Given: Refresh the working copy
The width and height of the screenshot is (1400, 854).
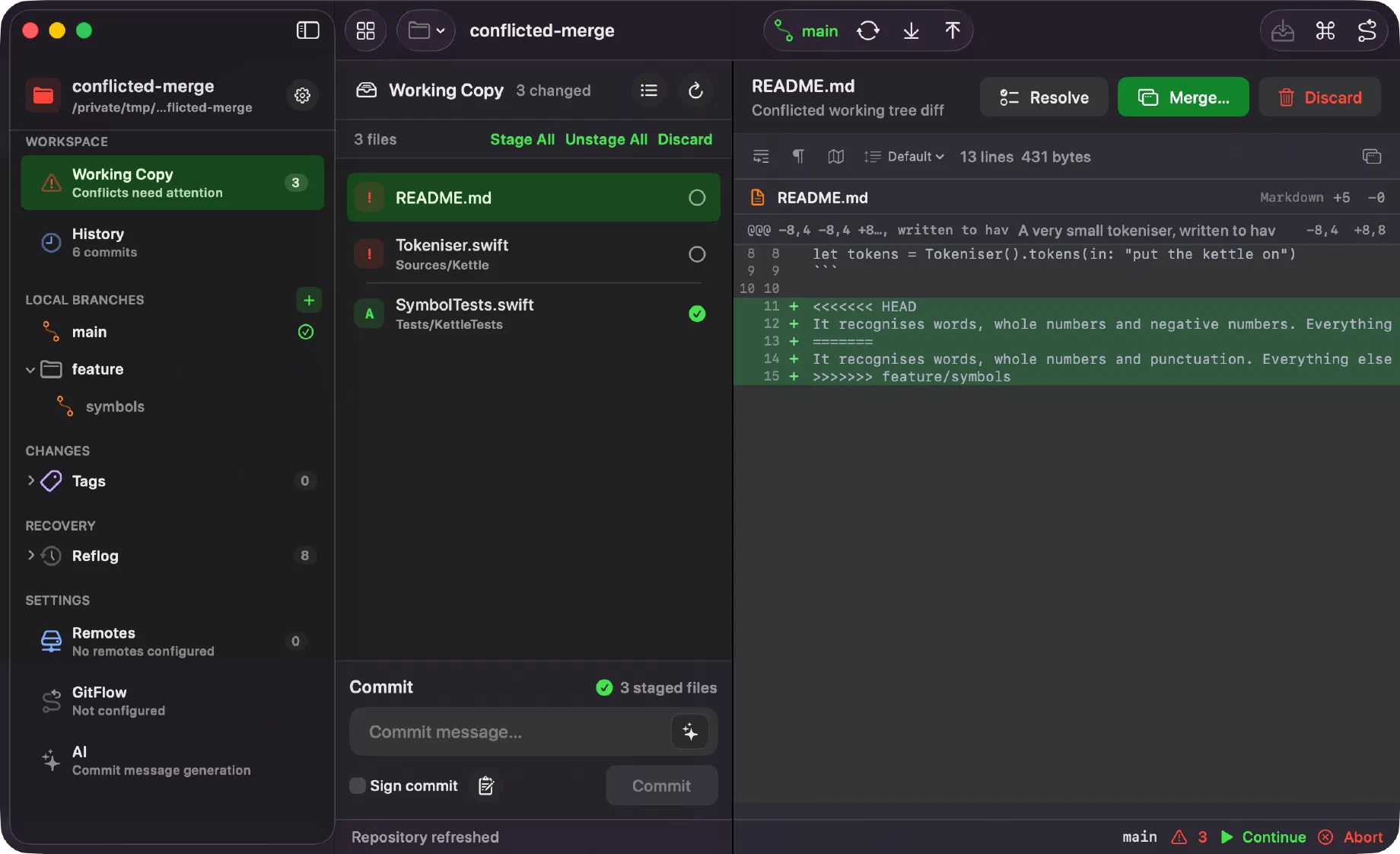Looking at the screenshot, I should [695, 91].
